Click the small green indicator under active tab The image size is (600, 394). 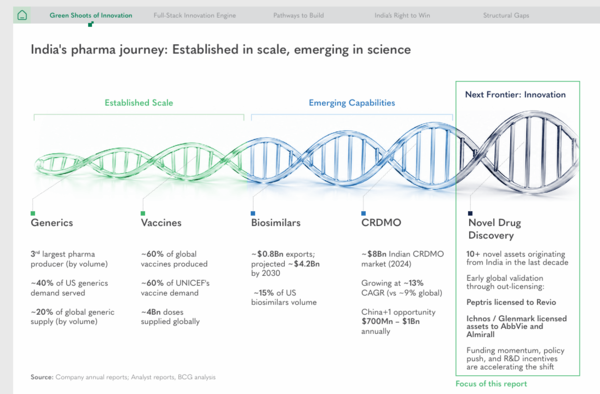[91, 24]
